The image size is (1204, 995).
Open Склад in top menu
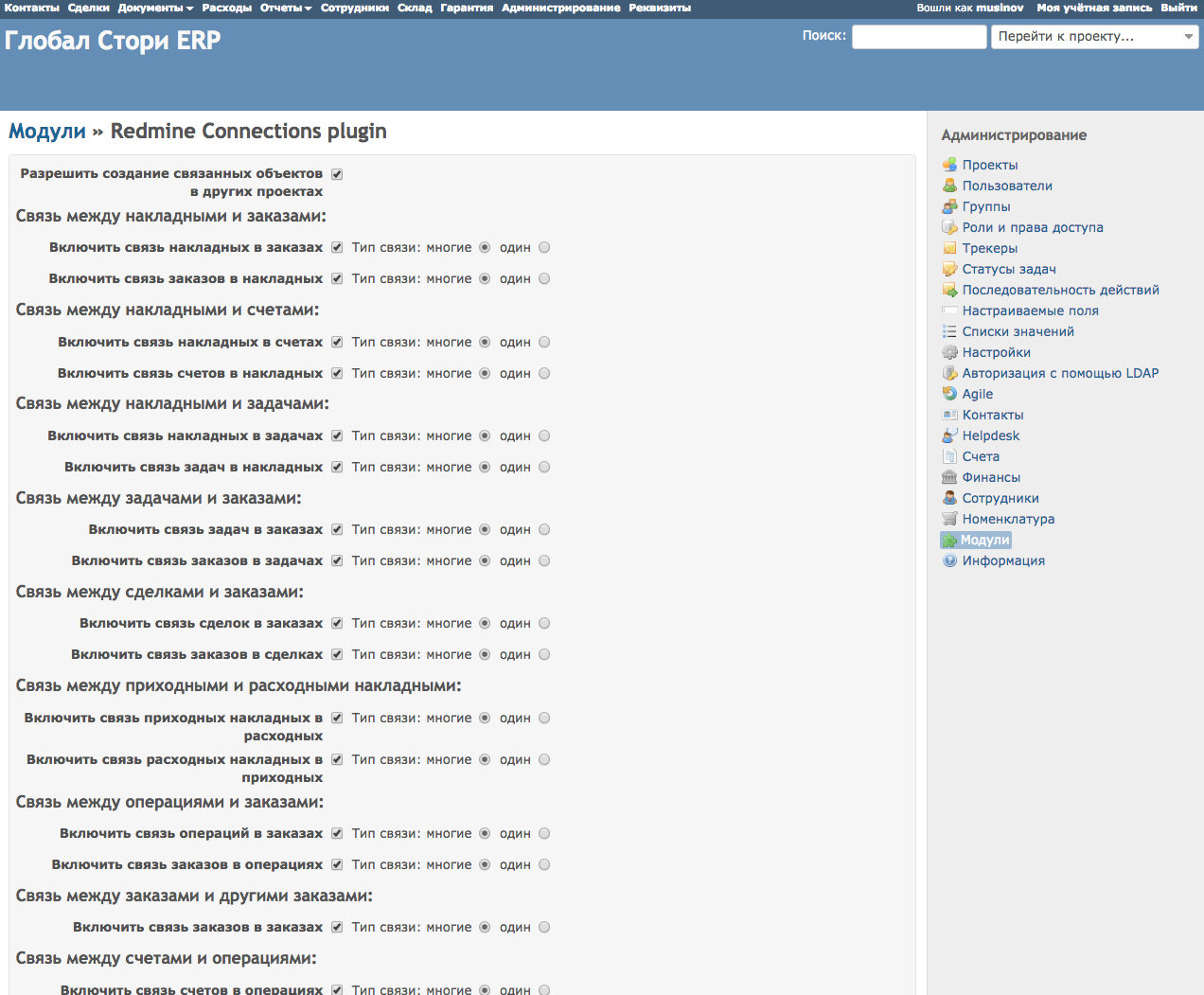tap(415, 8)
